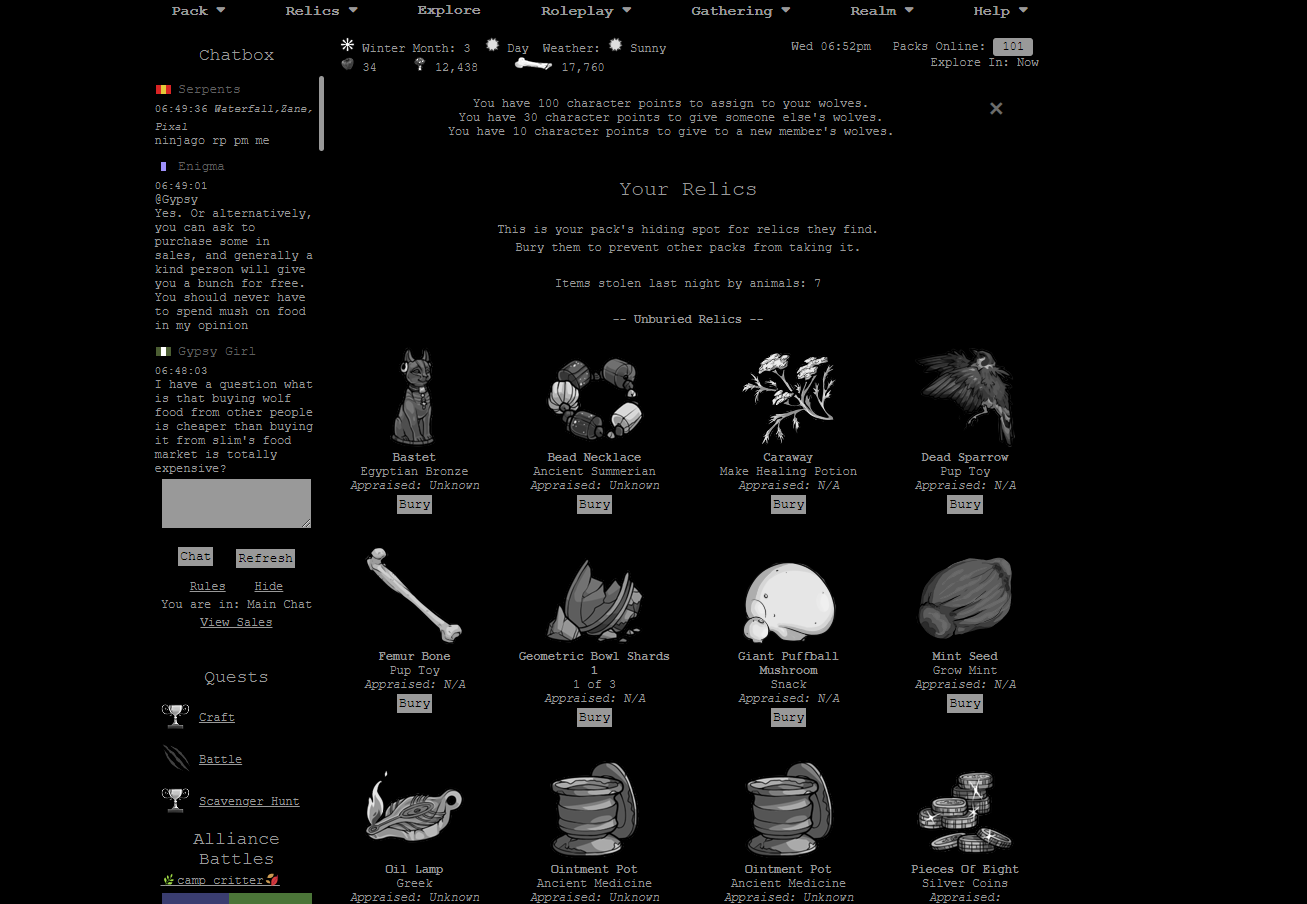Bury the Bead Necklace relic
The image size is (1307, 904).
coord(594,505)
